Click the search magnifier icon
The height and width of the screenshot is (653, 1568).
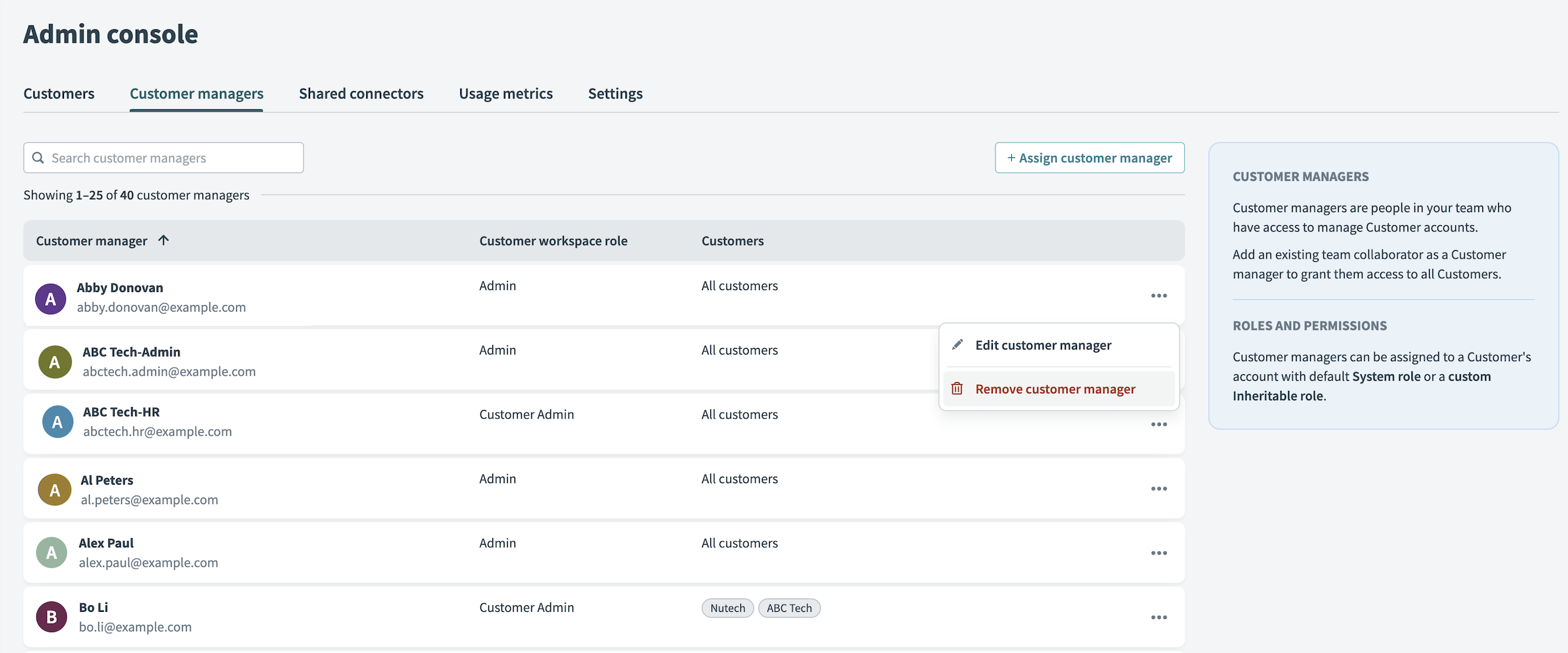pos(38,157)
